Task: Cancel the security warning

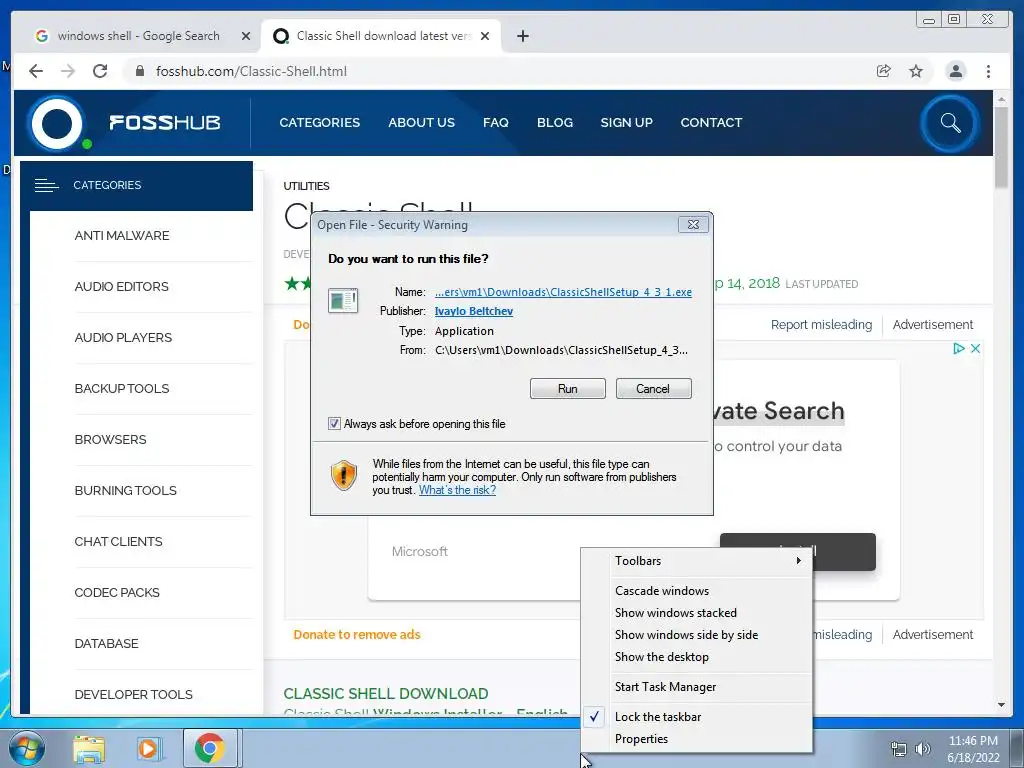Action: (653, 389)
